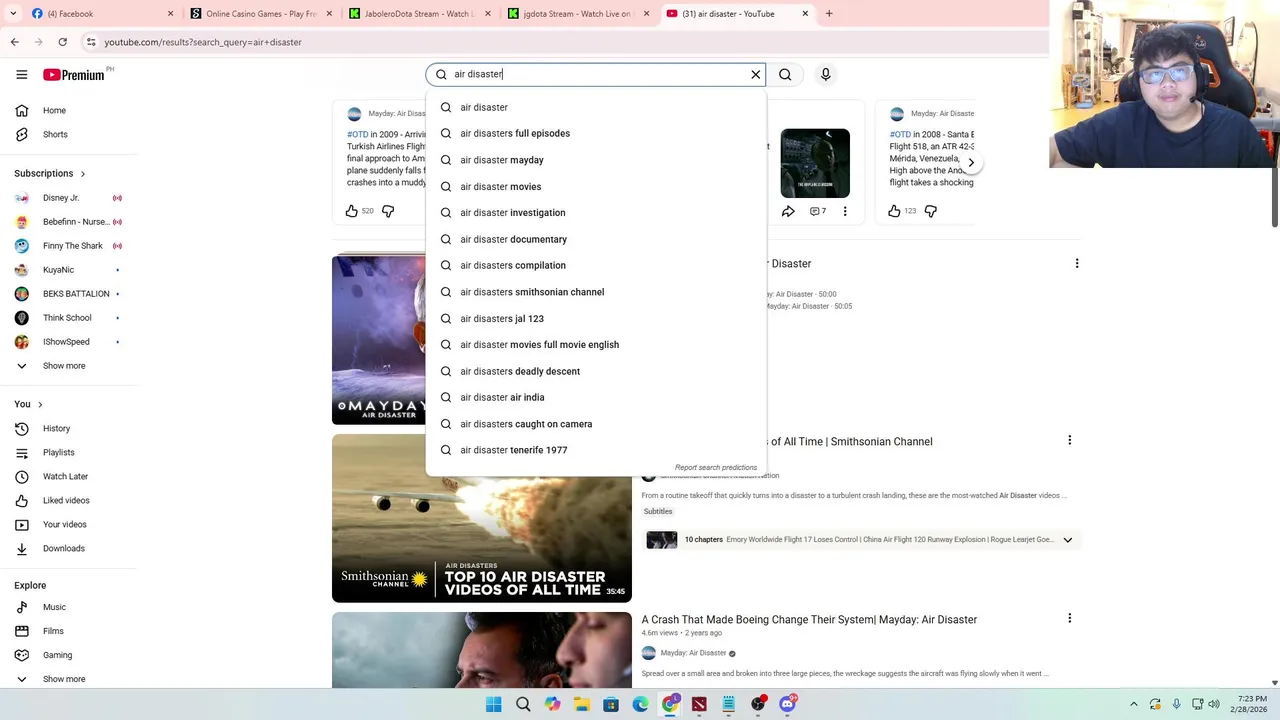The height and width of the screenshot is (720, 1280).
Task: Open options for Boeing crash video
Action: 1069,618
